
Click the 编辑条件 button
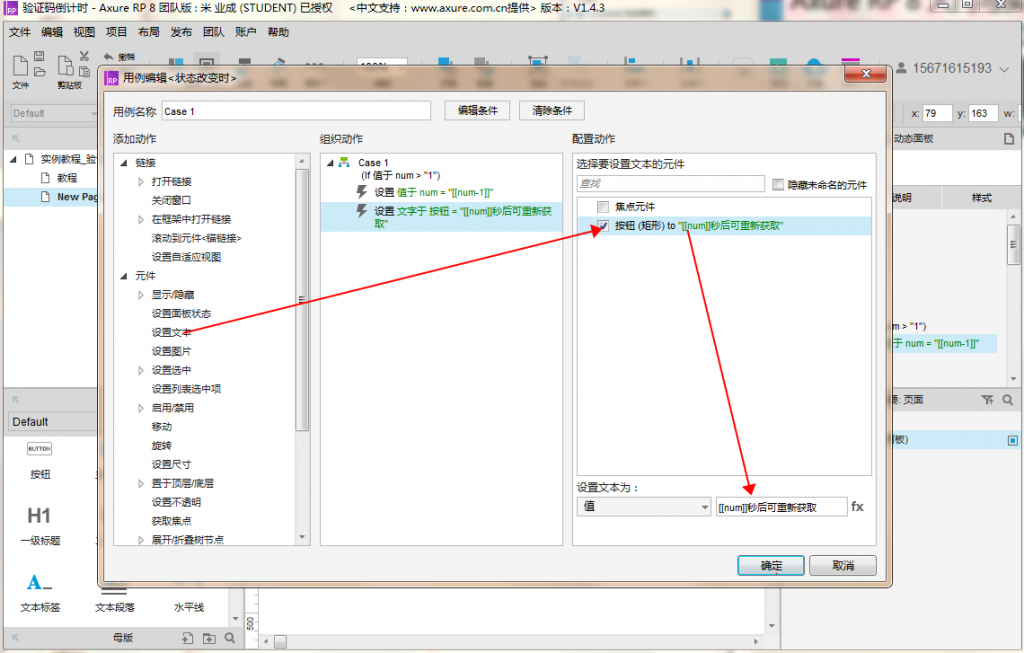point(476,110)
